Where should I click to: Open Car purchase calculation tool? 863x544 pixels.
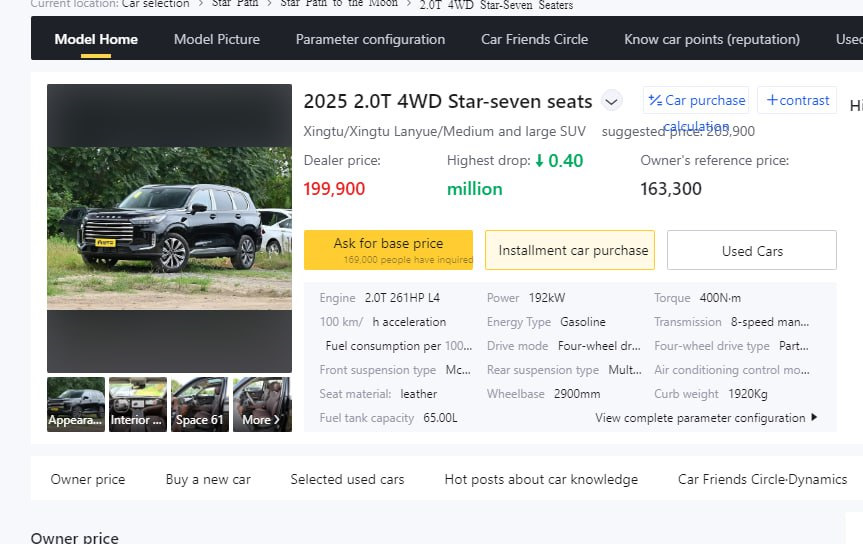[x=696, y=100]
